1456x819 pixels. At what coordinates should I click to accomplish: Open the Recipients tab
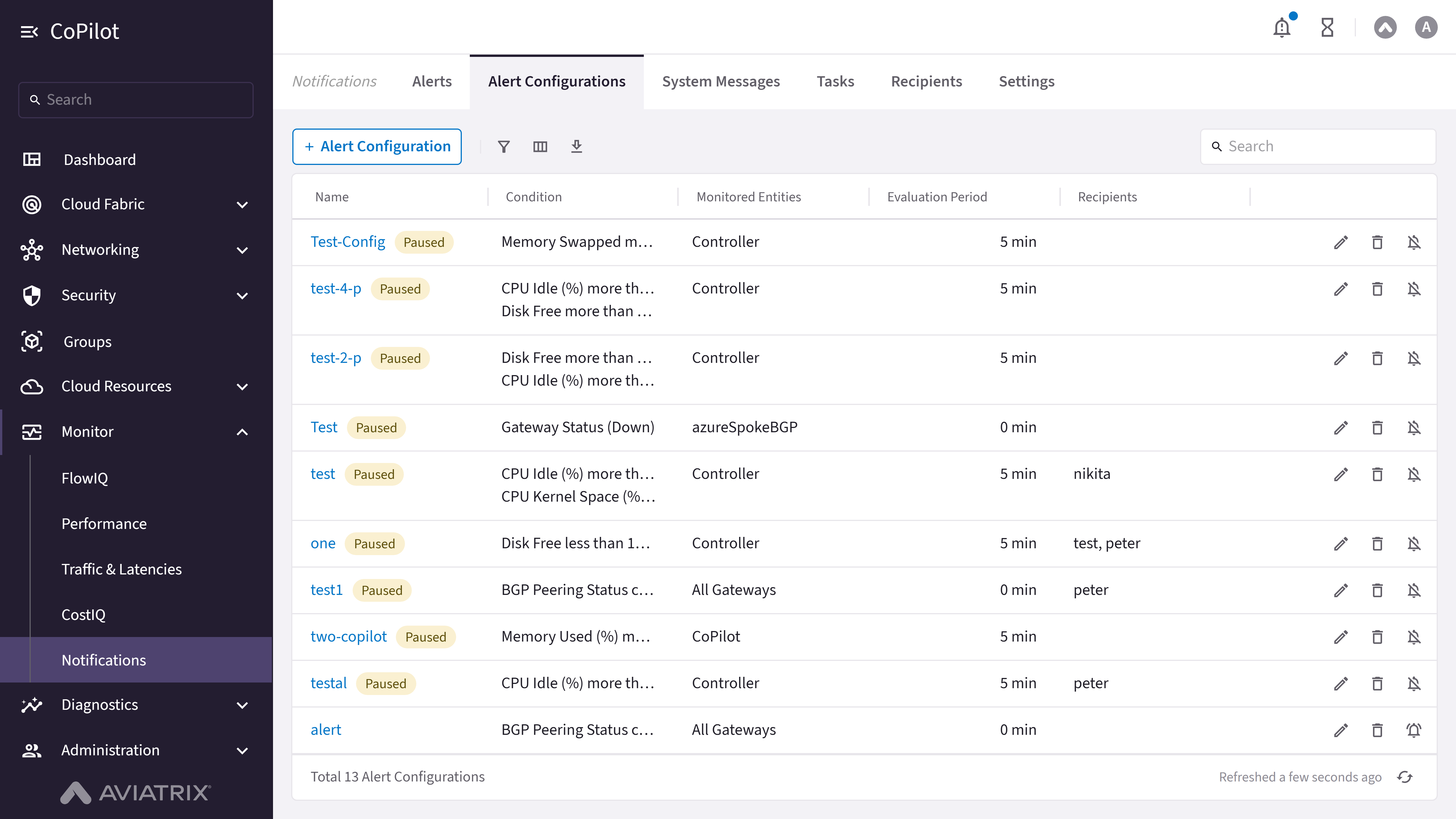926,81
